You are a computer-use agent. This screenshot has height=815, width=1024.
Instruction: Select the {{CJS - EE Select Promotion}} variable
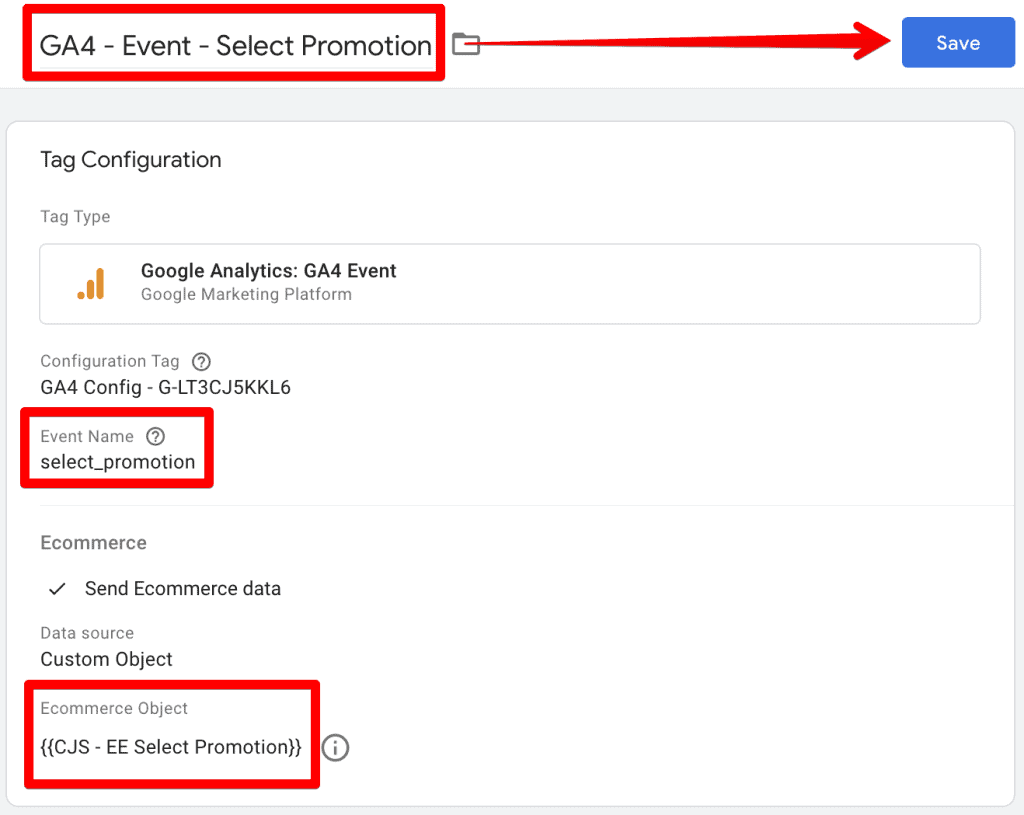[x=171, y=748]
